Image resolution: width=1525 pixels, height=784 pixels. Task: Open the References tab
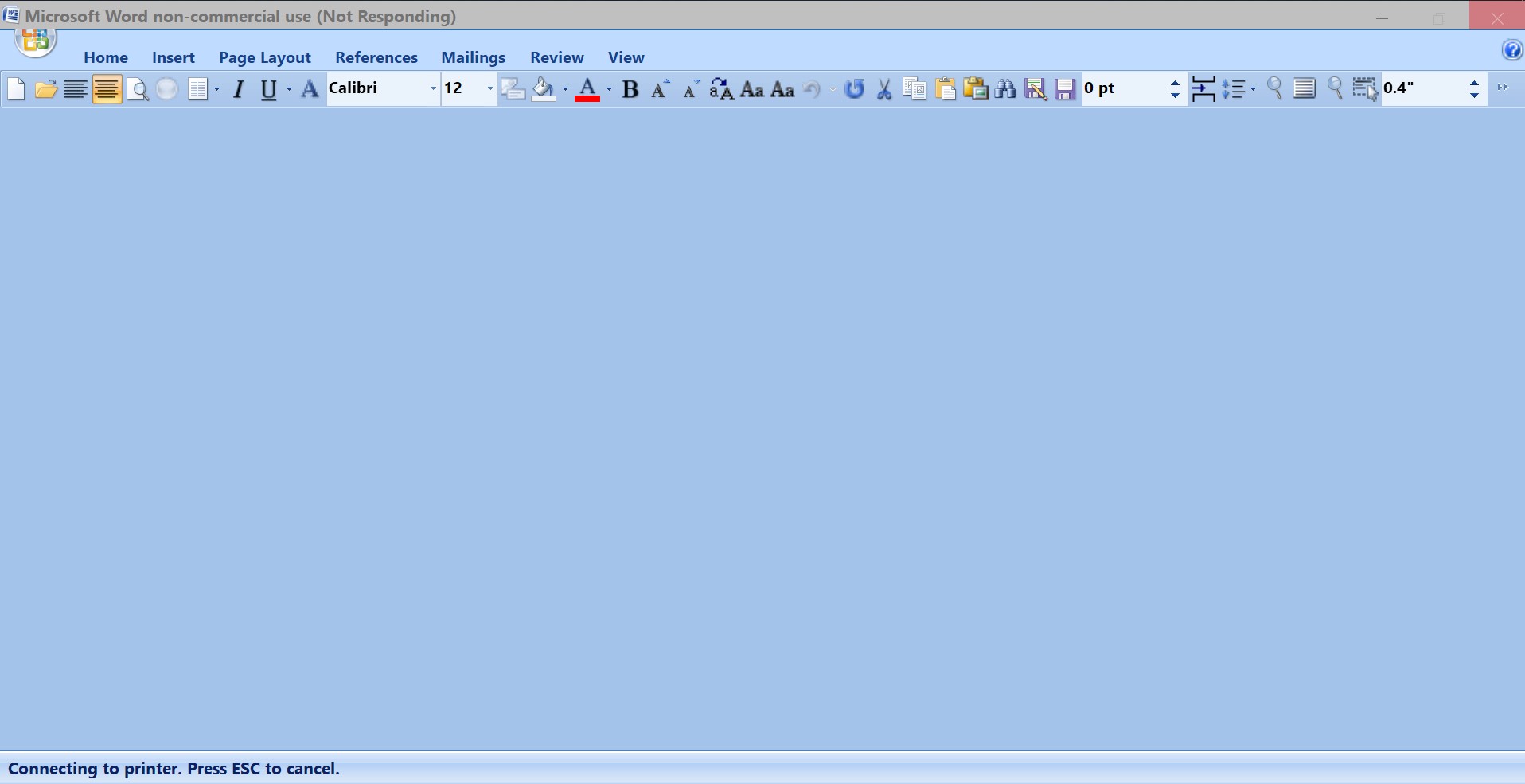pyautogui.click(x=376, y=57)
